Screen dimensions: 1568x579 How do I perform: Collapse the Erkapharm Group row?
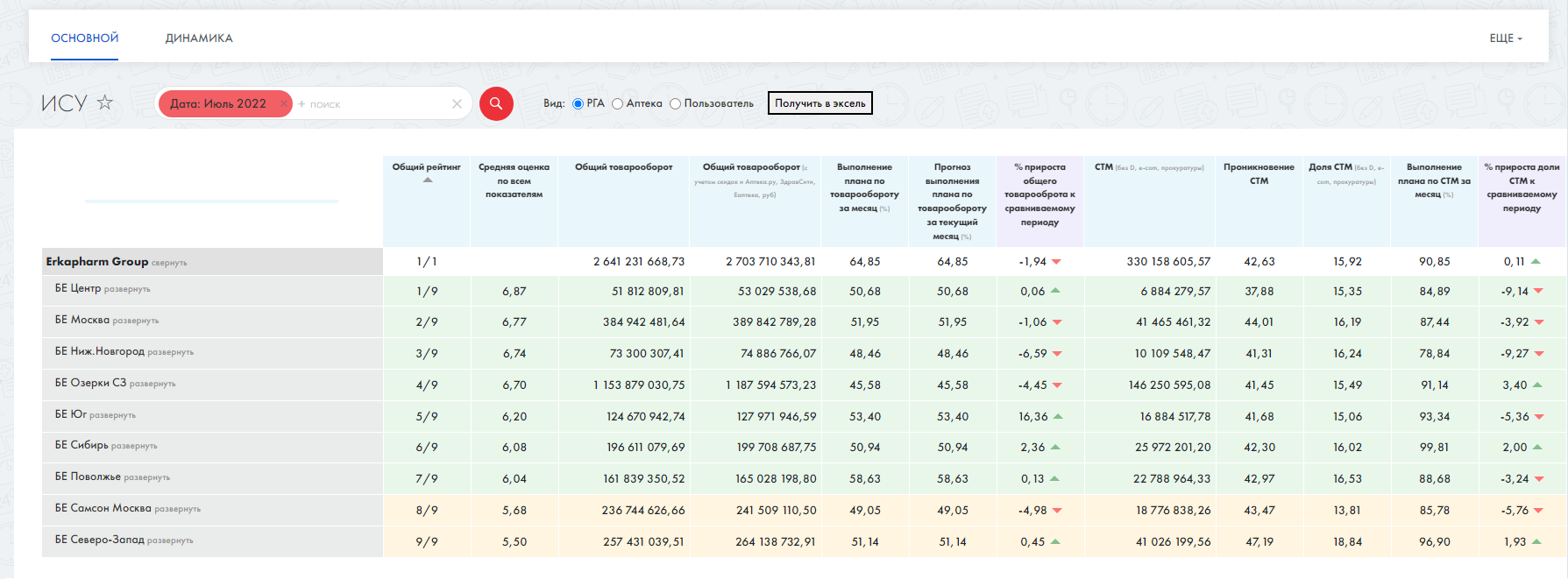click(x=169, y=263)
